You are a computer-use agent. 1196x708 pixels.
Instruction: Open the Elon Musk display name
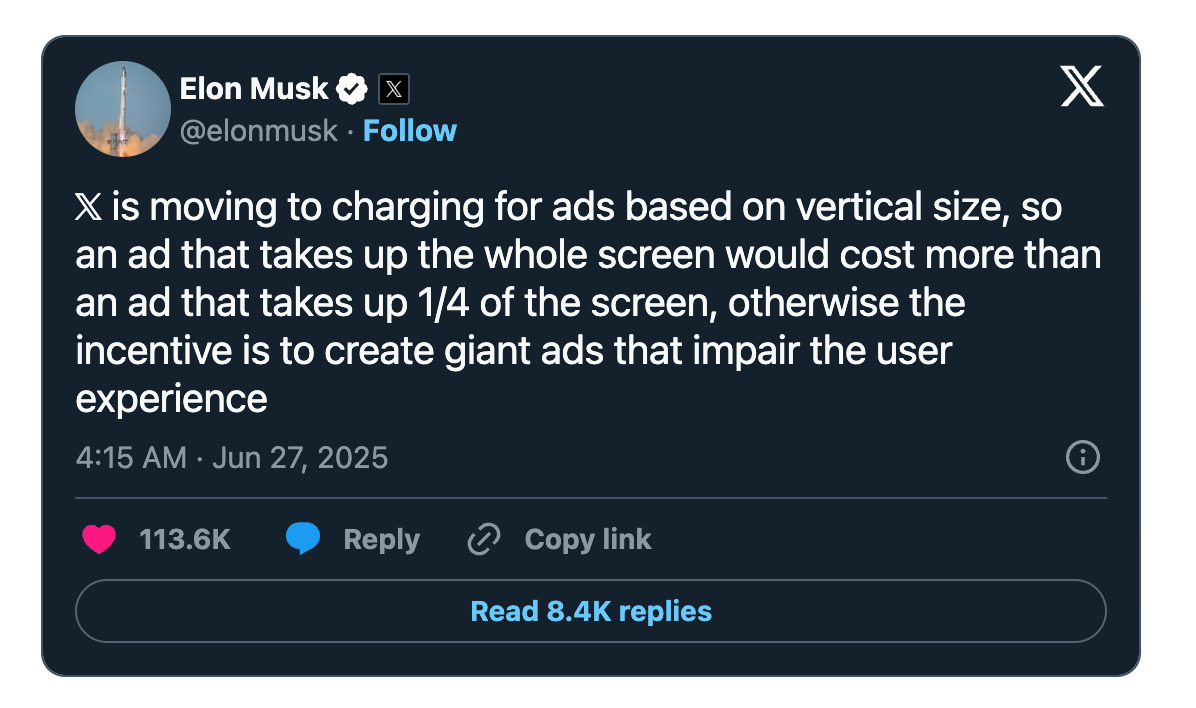(x=253, y=88)
